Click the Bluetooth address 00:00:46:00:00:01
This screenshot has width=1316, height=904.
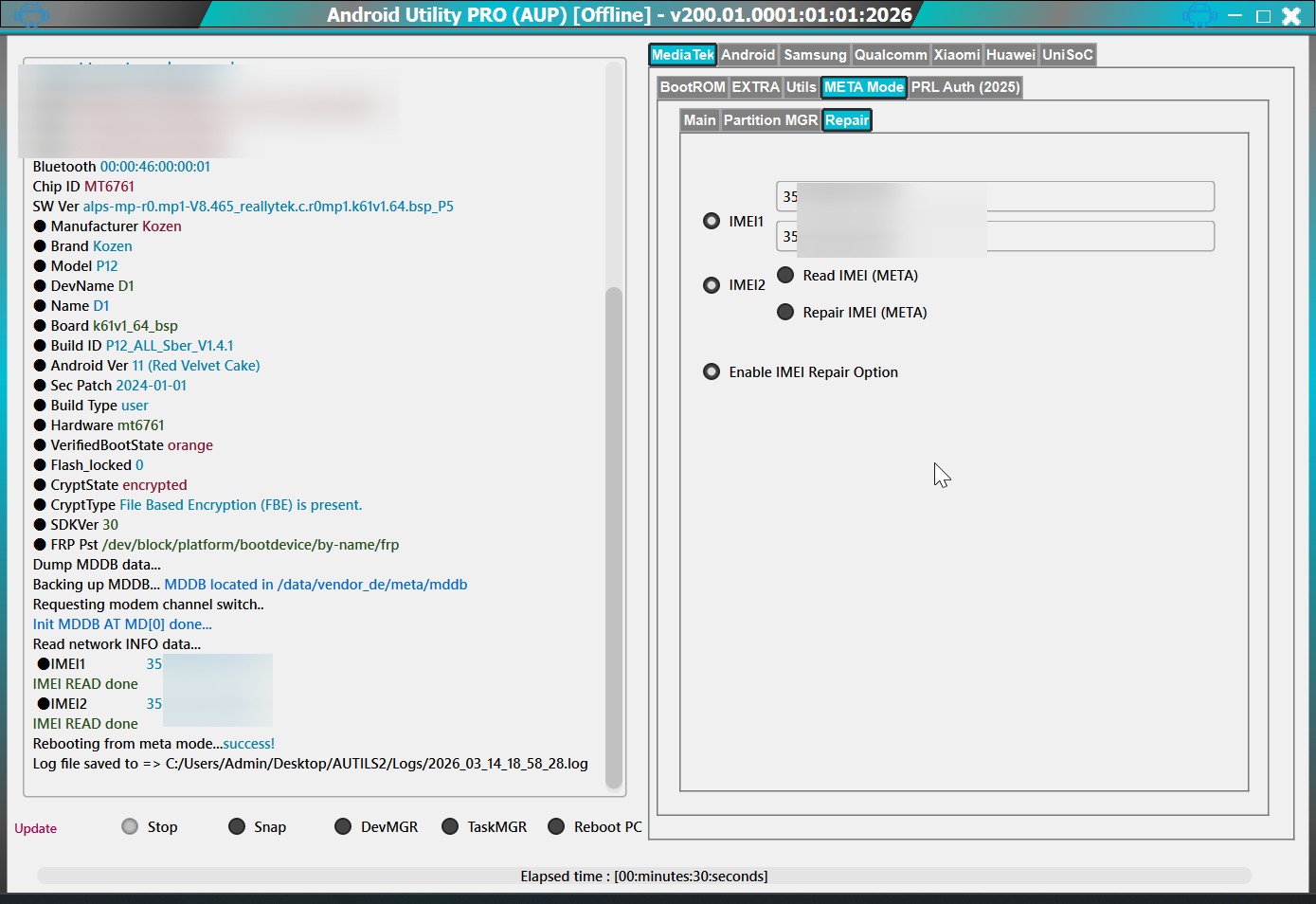[x=155, y=167]
